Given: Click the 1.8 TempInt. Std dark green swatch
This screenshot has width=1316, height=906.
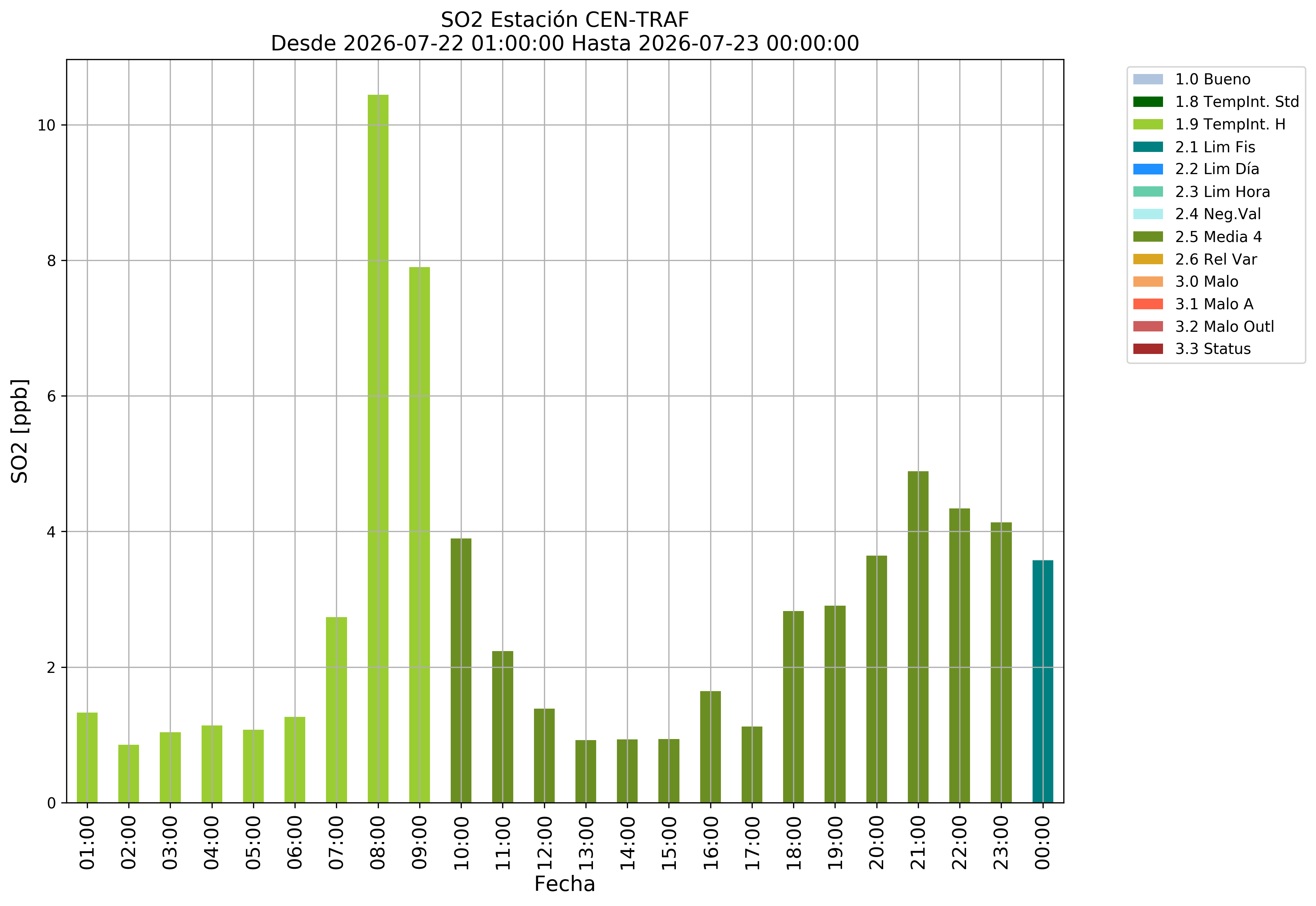Looking at the screenshot, I should tap(1147, 102).
